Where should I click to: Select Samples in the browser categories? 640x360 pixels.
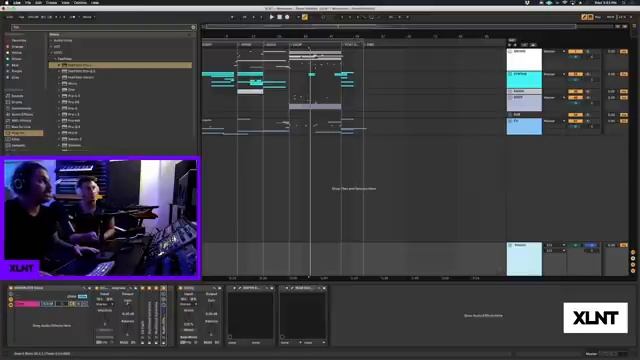click(18, 145)
